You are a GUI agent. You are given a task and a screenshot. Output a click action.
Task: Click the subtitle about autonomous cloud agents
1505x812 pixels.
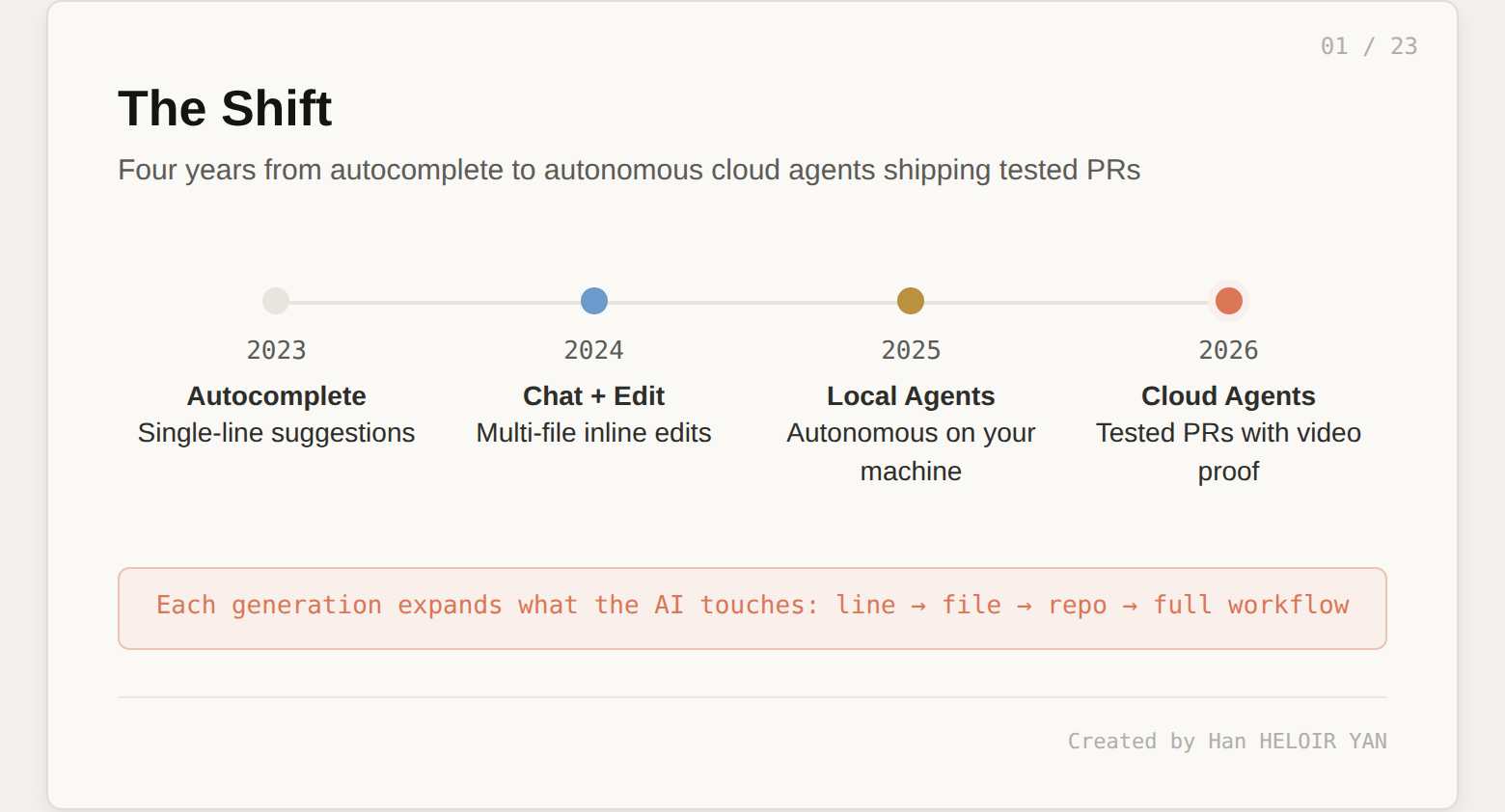[x=629, y=170]
